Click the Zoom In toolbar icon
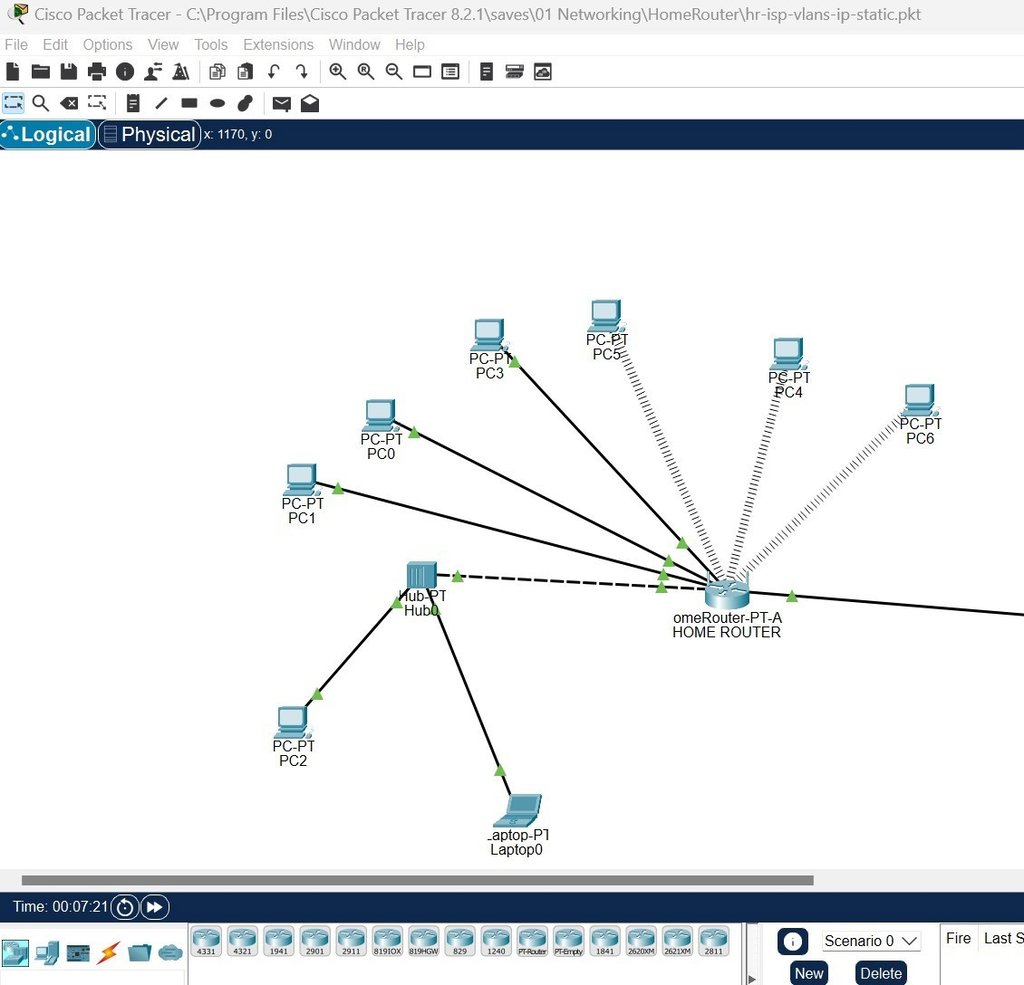The width and height of the screenshot is (1024, 985). pyautogui.click(x=337, y=71)
